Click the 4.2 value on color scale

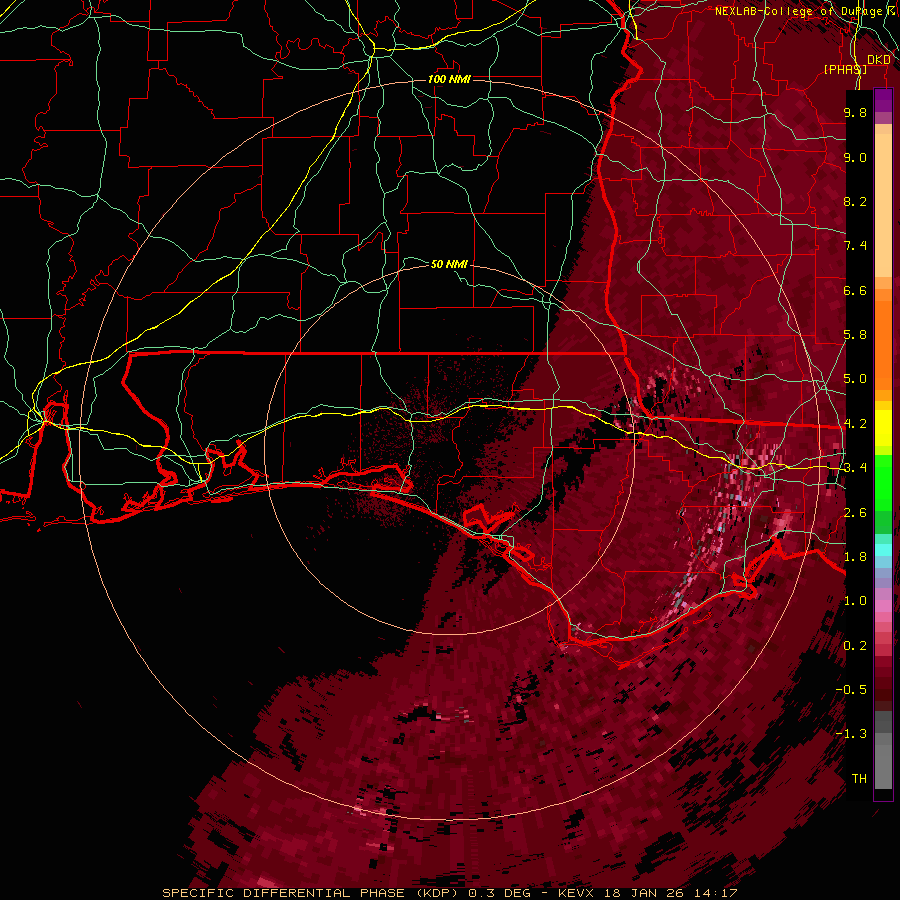pyautogui.click(x=855, y=424)
